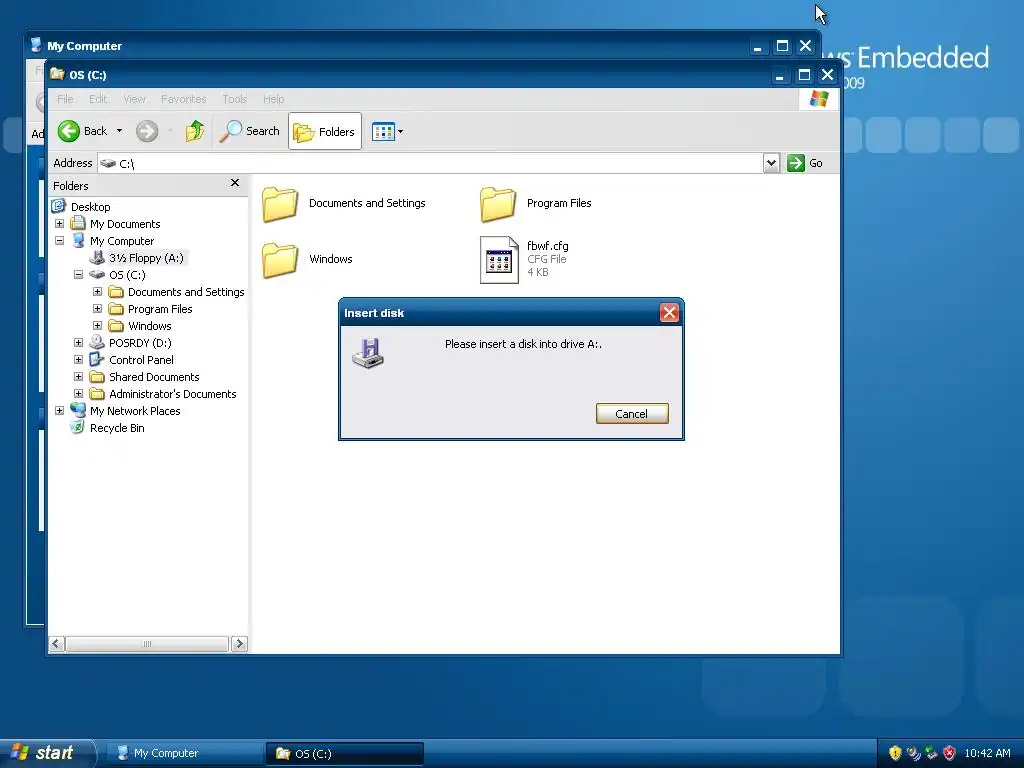The height and width of the screenshot is (768, 1024).
Task: Select Program Files in tree pane
Action: coord(160,309)
